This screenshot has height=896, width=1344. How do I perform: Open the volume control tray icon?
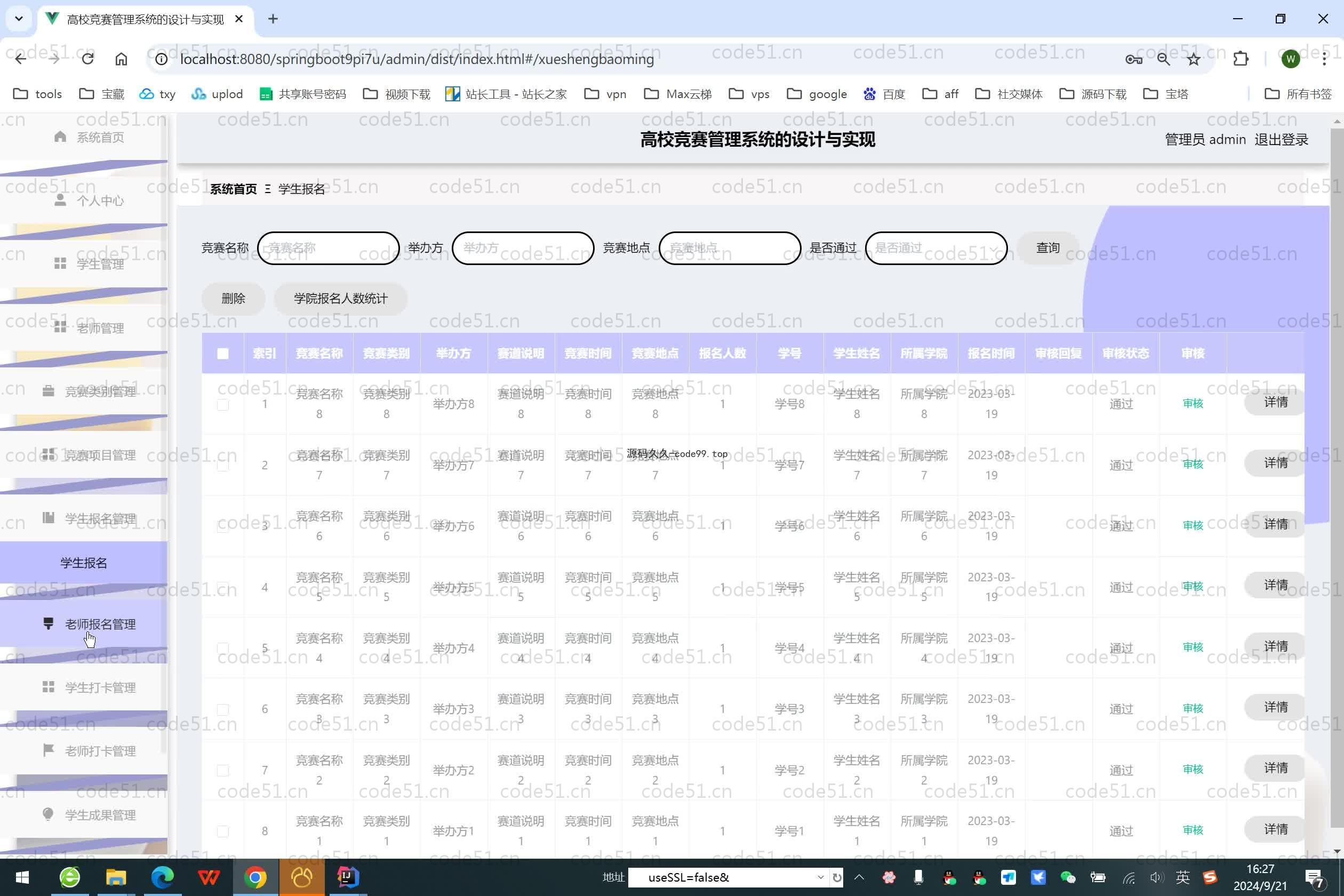click(x=1156, y=877)
